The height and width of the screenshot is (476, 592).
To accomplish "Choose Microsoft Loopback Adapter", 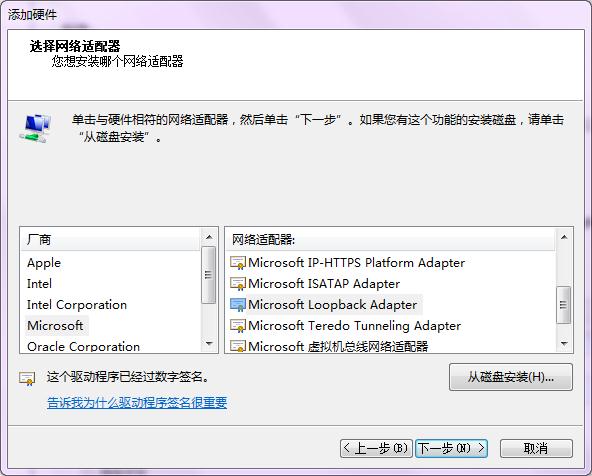I will click(x=333, y=305).
